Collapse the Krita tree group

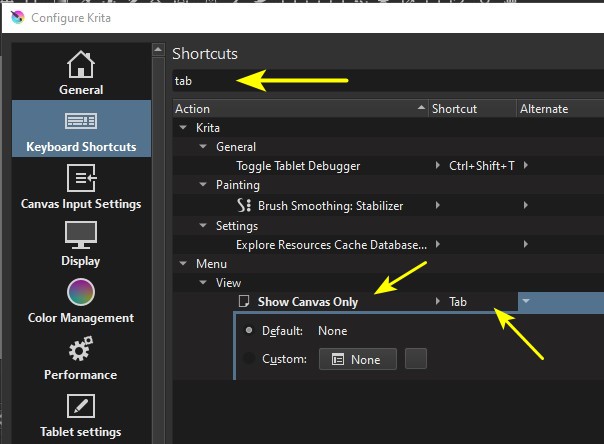click(183, 127)
